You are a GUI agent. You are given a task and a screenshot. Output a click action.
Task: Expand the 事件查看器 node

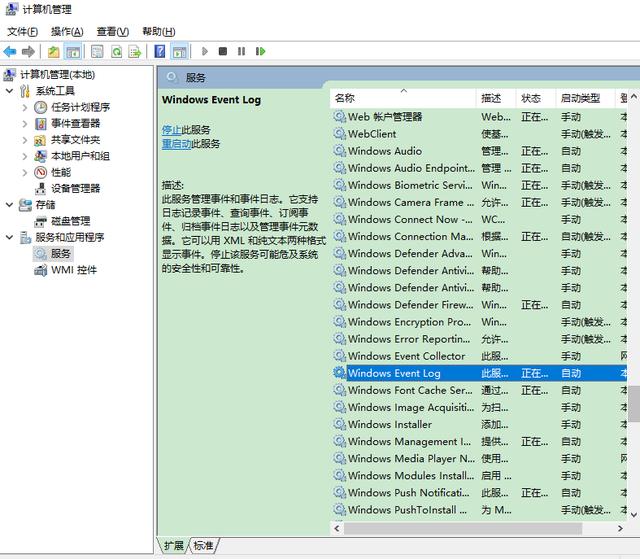(25, 124)
